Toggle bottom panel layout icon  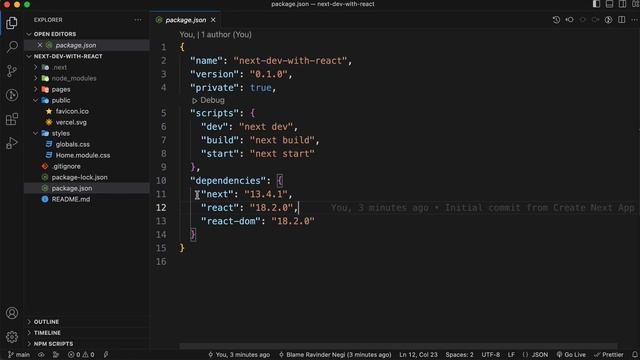tap(609, 4)
